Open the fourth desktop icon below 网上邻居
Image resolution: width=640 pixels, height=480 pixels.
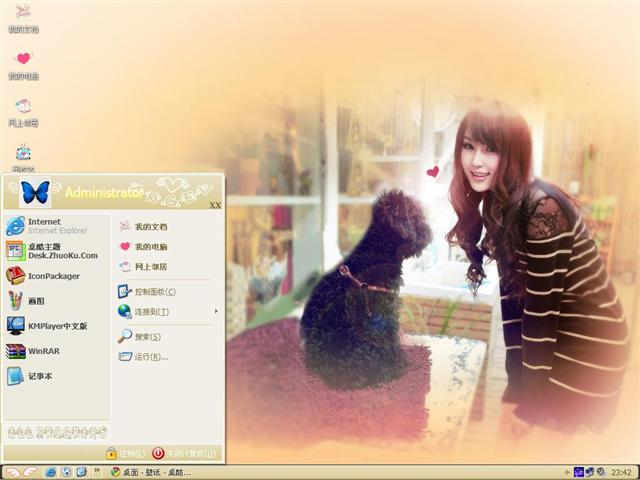click(x=23, y=158)
